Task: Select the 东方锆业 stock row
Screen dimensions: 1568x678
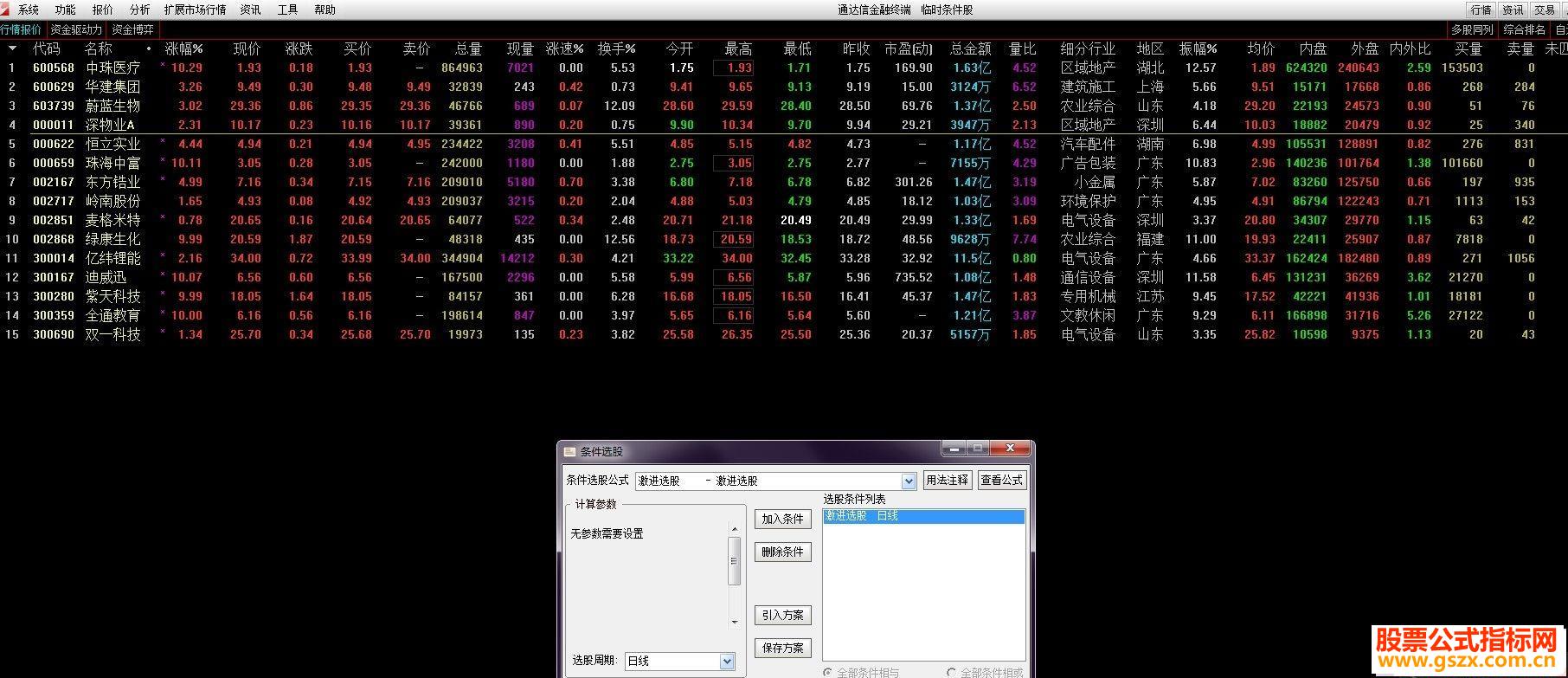Action: tap(784, 182)
